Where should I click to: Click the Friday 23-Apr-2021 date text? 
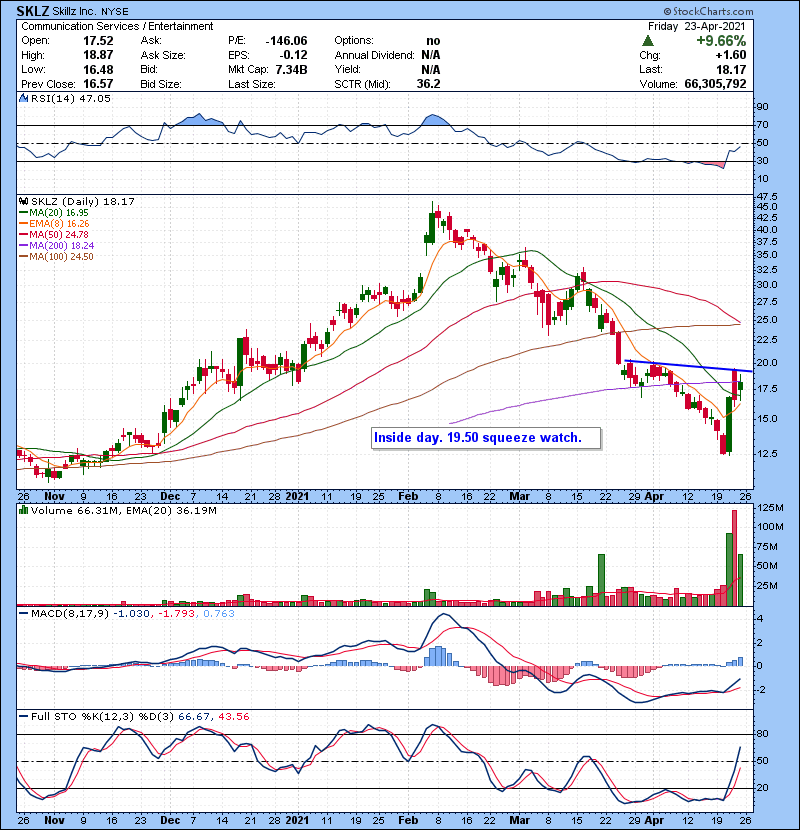696,26
